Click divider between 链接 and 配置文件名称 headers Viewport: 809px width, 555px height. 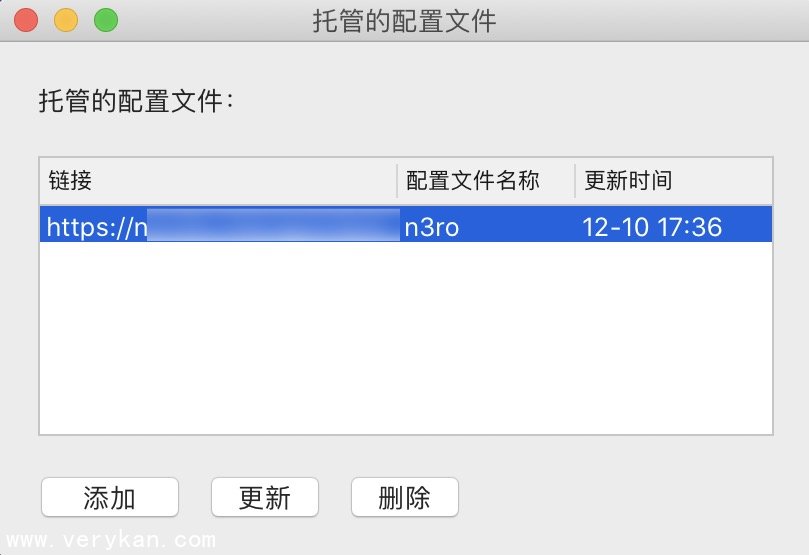tap(397, 181)
